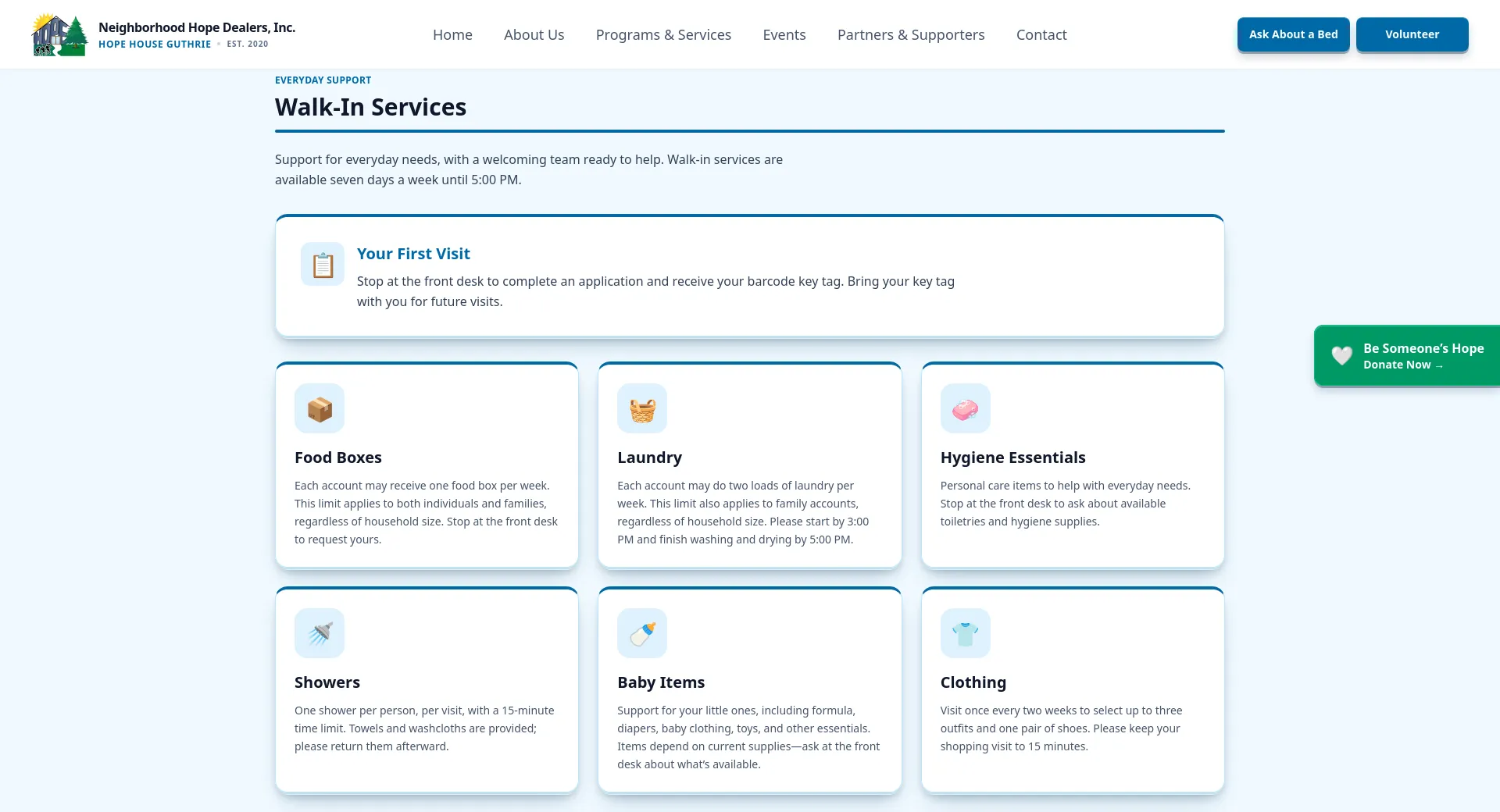Click the Hygiene Essentials card title
This screenshot has height=812, width=1500.
[x=1013, y=458]
